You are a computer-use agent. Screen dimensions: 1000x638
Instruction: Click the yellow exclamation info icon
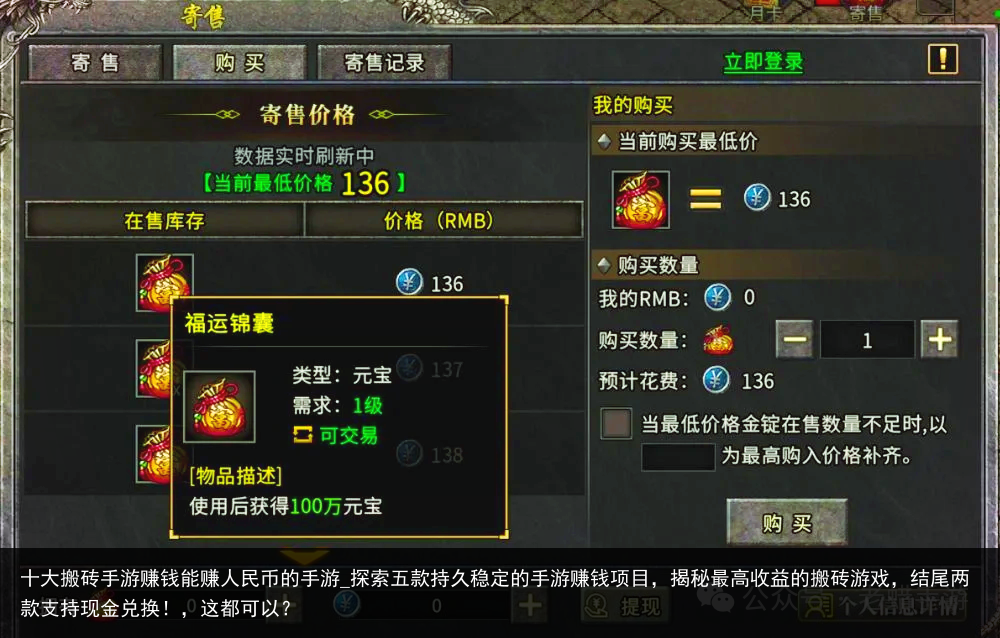click(943, 59)
